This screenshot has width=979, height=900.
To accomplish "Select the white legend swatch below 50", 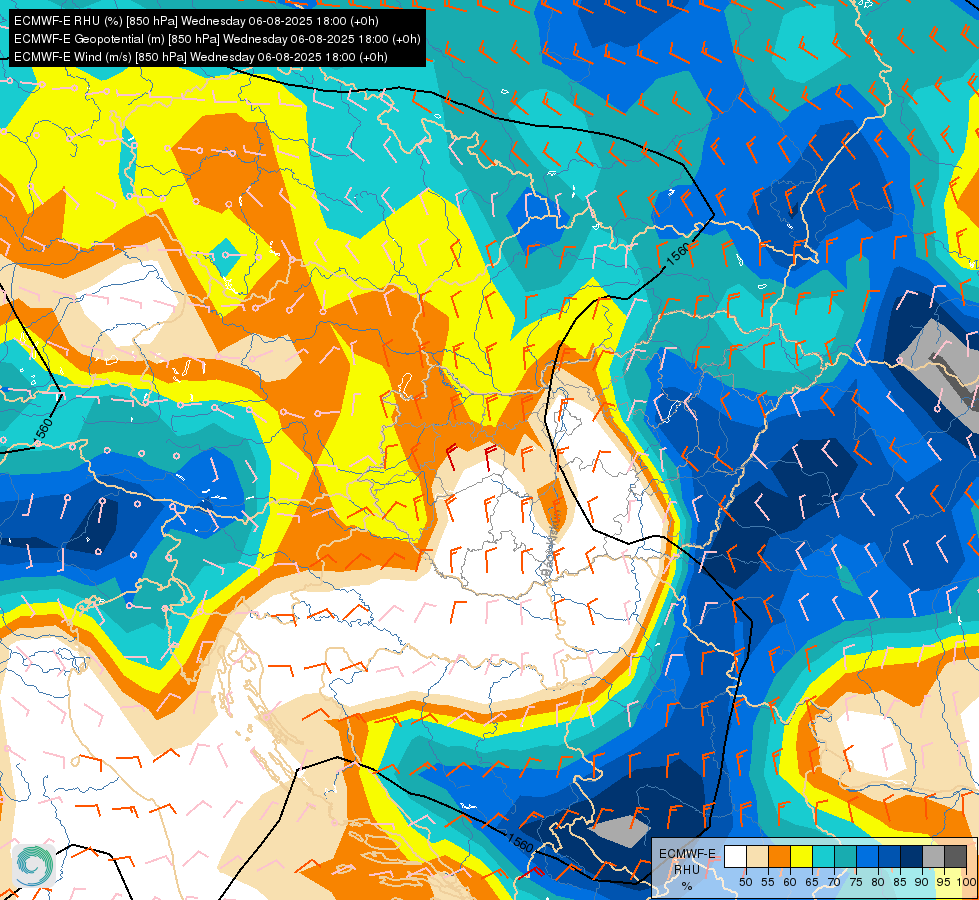I will point(735,856).
